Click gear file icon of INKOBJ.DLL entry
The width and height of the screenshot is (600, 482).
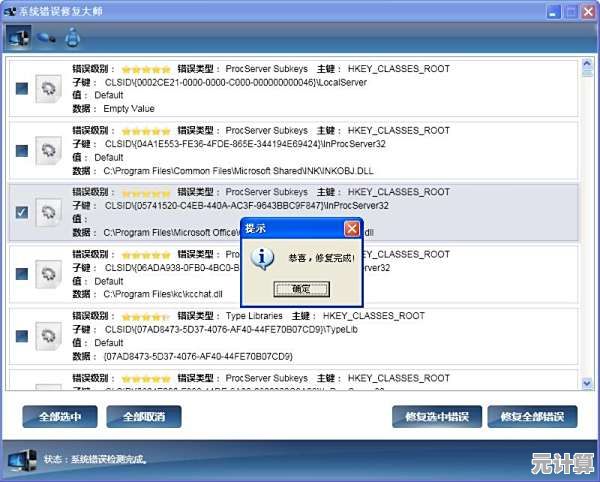pos(47,151)
